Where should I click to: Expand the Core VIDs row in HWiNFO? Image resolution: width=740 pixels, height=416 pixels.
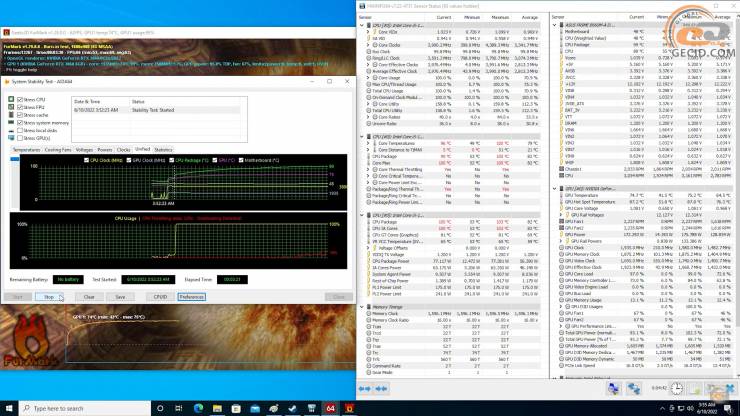[368, 32]
